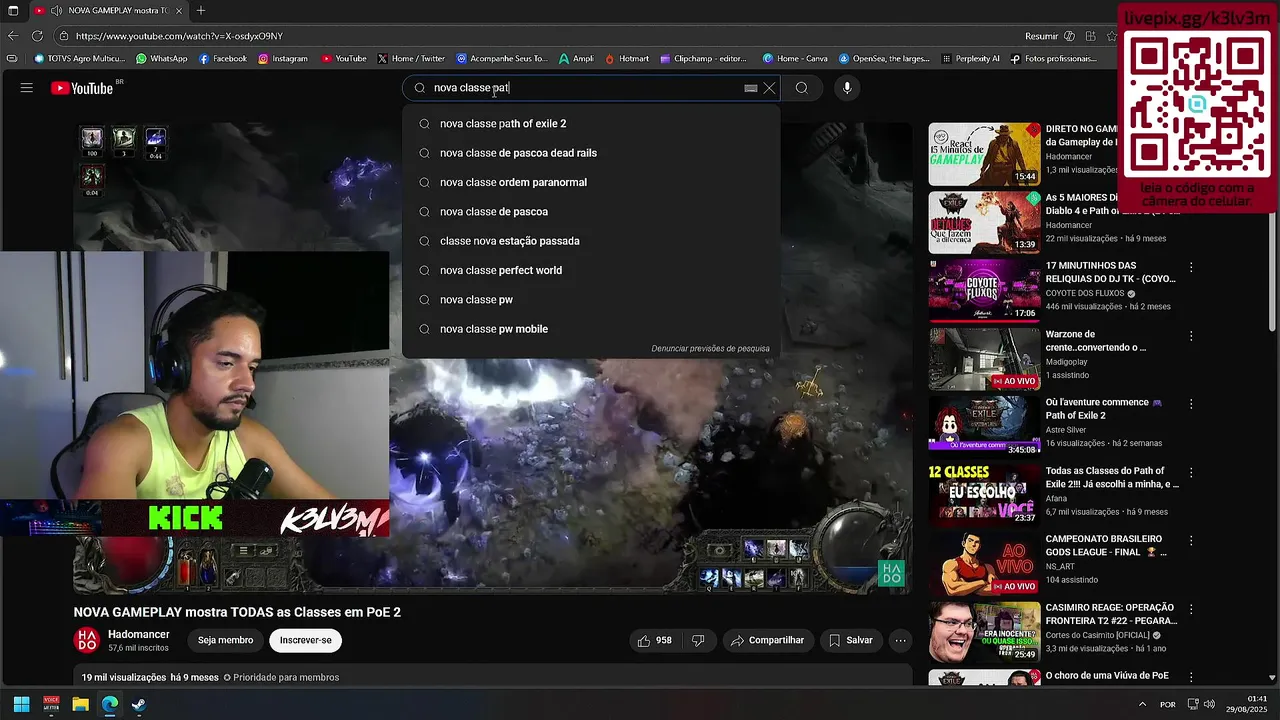Select suggestion 'nova classe ordem paranormal'
The height and width of the screenshot is (720, 1280).
(x=591, y=182)
